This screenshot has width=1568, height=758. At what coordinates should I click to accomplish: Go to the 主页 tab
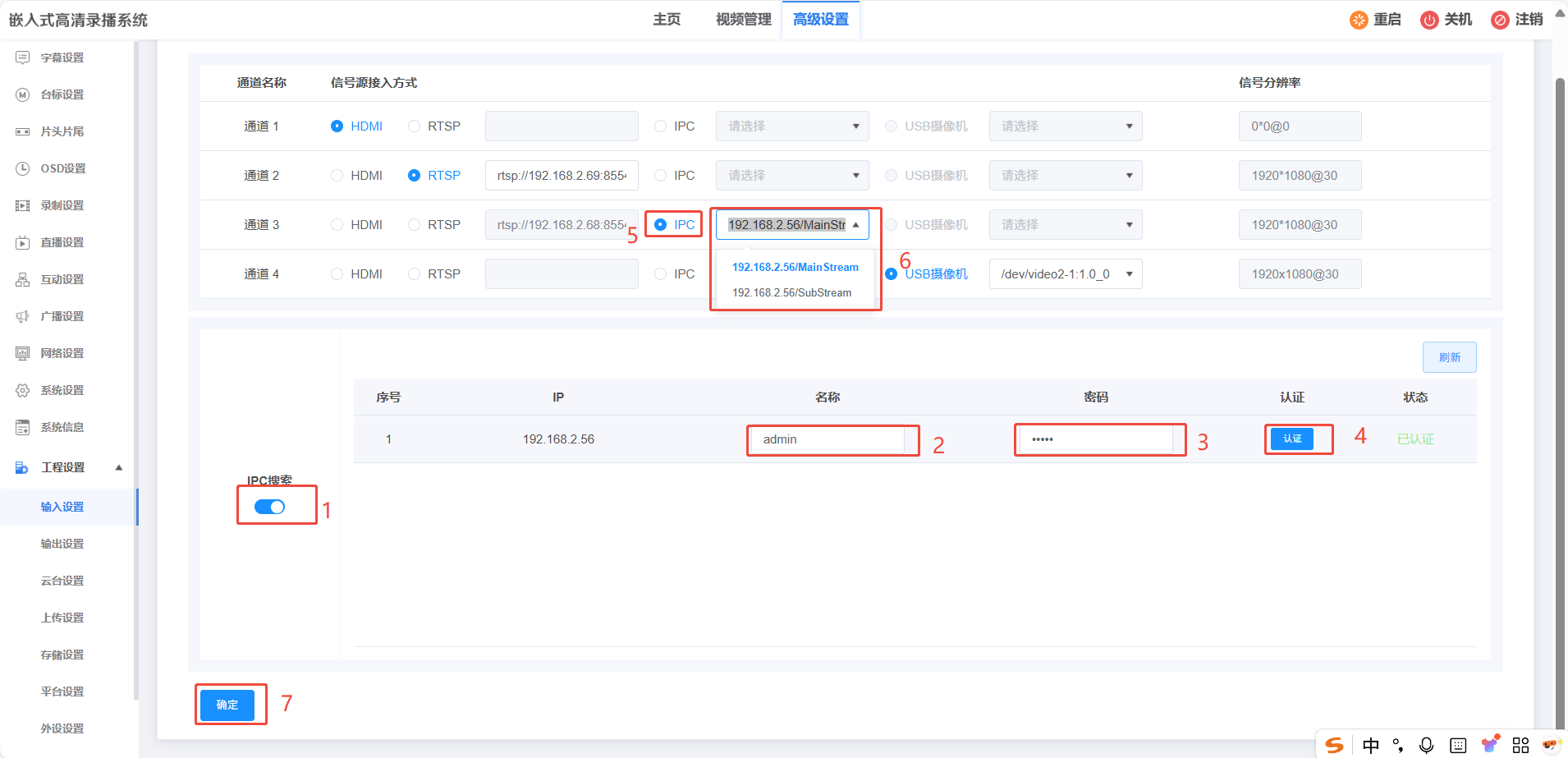(x=667, y=20)
